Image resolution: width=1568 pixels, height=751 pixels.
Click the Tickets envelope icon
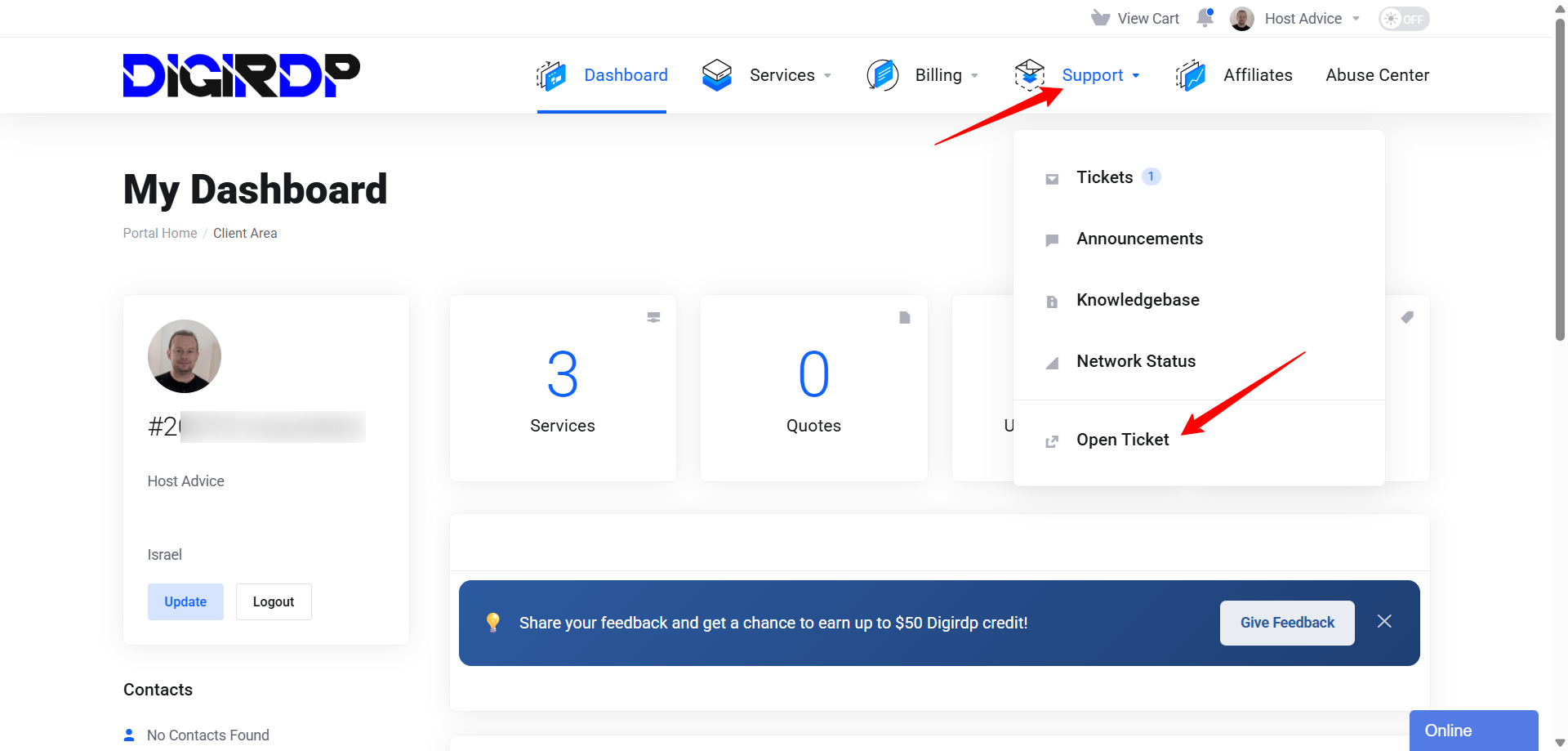click(x=1052, y=179)
